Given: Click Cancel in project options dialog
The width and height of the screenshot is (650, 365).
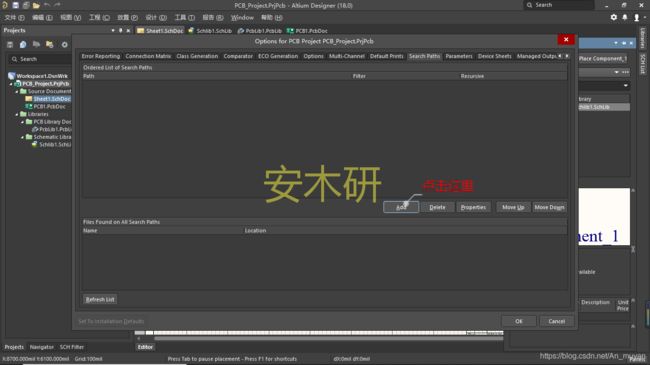Looking at the screenshot, I should click(556, 321).
